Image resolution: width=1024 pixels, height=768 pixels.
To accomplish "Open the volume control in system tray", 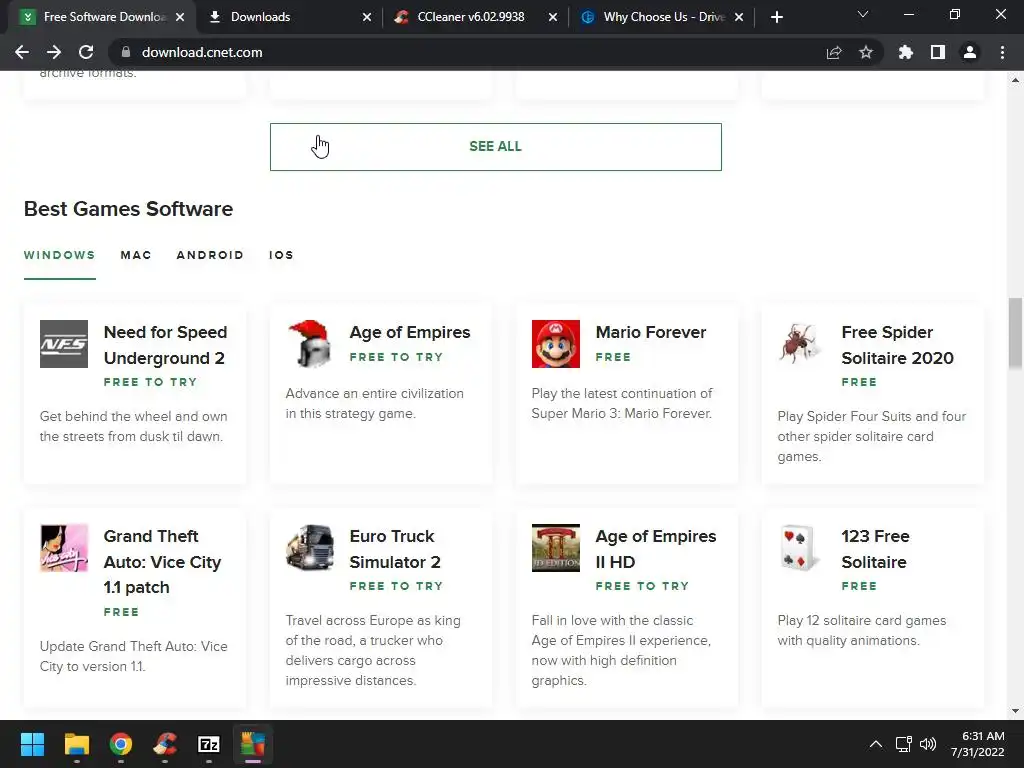I will tap(927, 744).
